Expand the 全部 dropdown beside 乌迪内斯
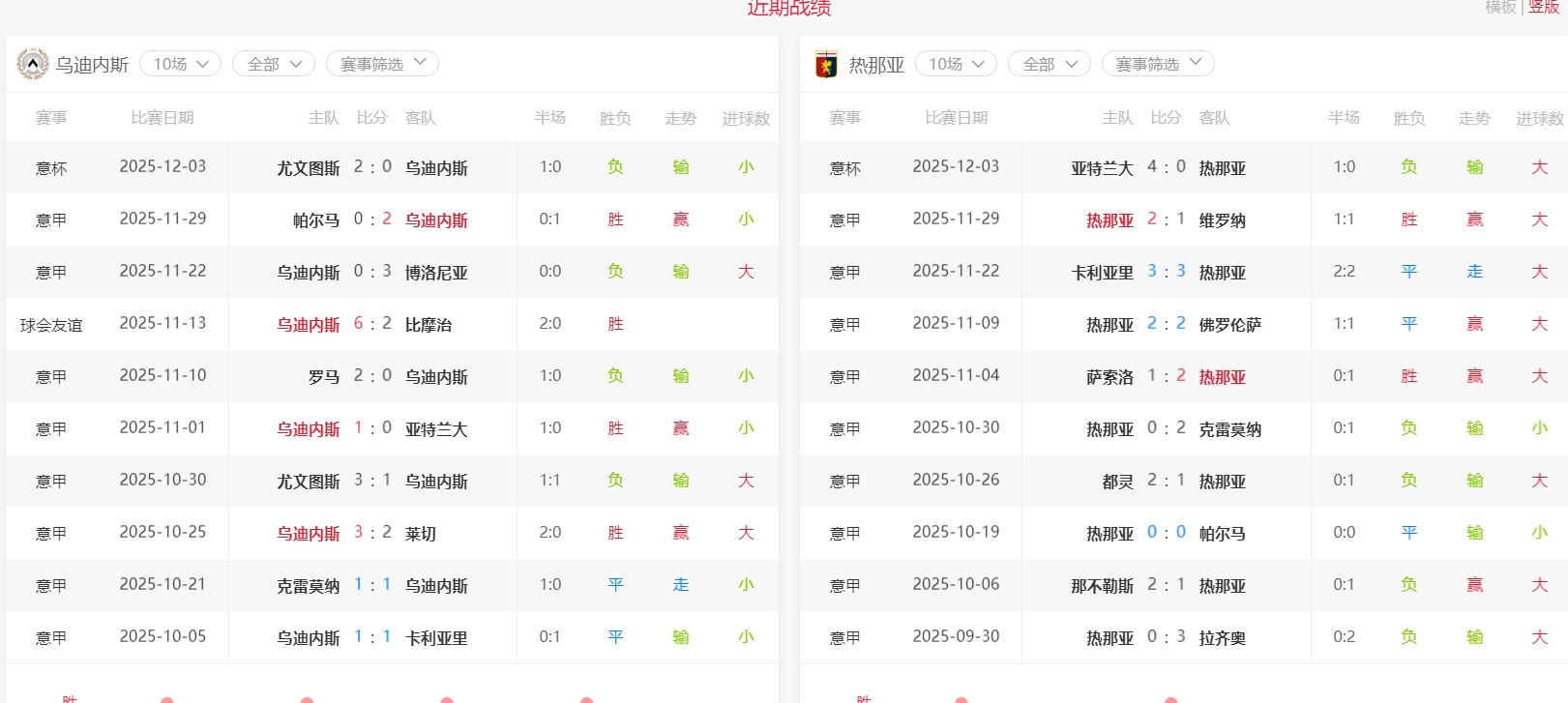 [x=274, y=64]
